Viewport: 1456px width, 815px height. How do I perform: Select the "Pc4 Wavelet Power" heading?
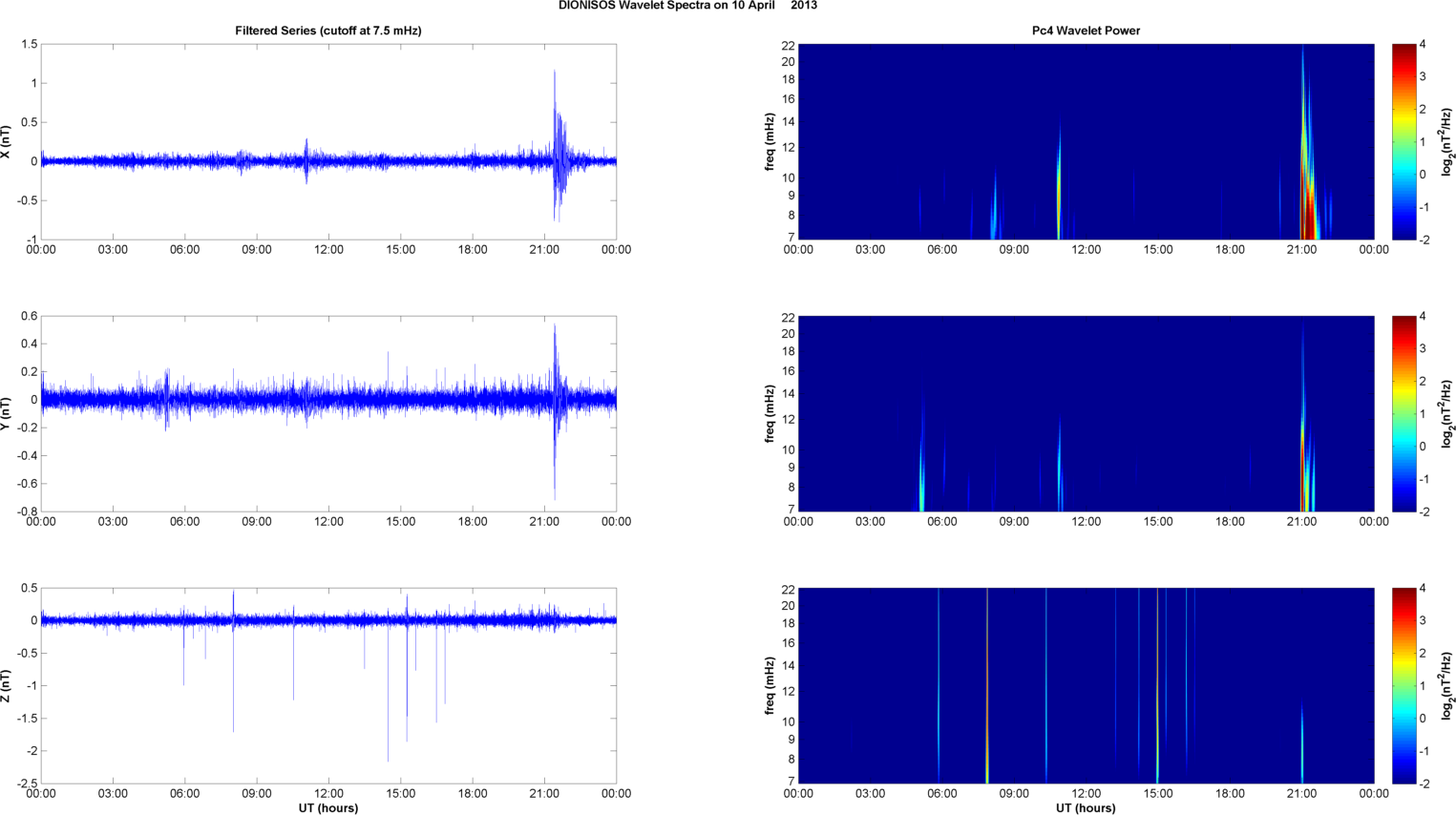[x=1086, y=31]
